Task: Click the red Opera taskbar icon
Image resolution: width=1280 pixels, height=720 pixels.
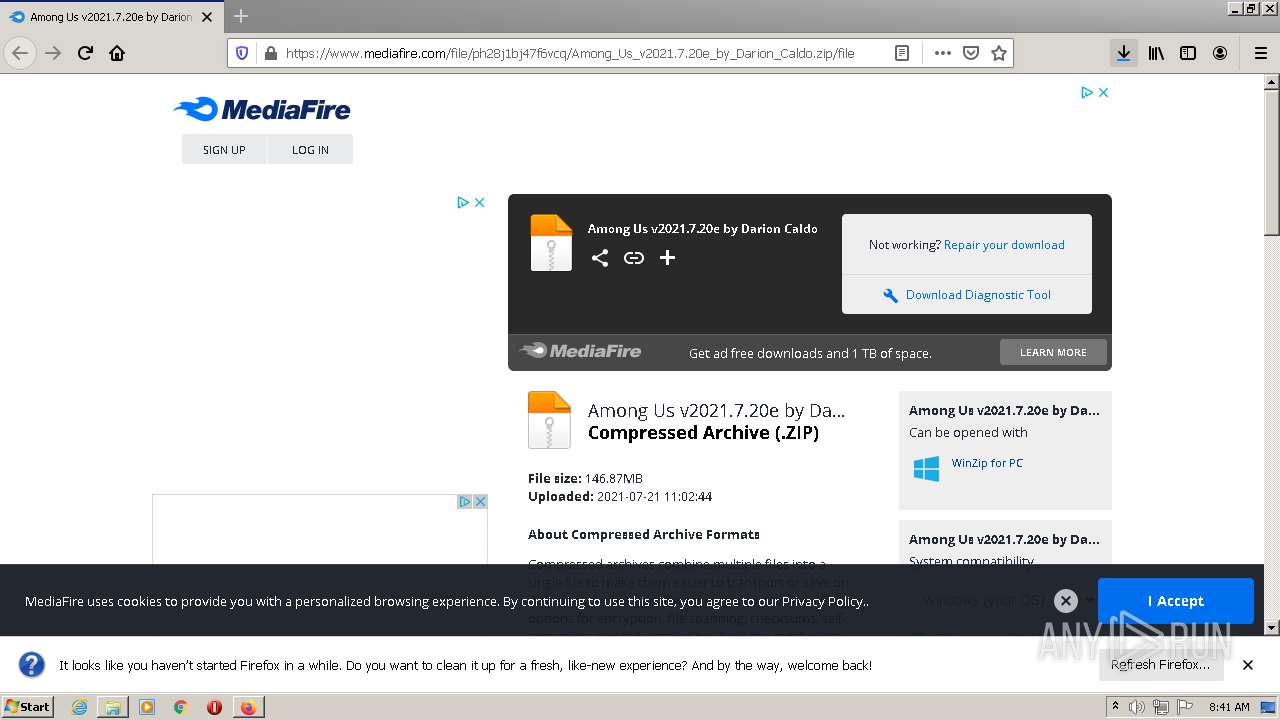Action: [214, 707]
